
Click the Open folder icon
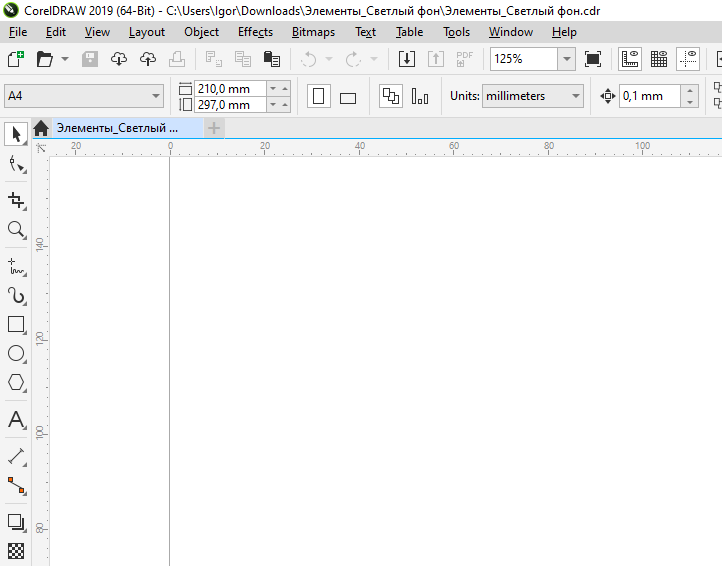coord(45,59)
